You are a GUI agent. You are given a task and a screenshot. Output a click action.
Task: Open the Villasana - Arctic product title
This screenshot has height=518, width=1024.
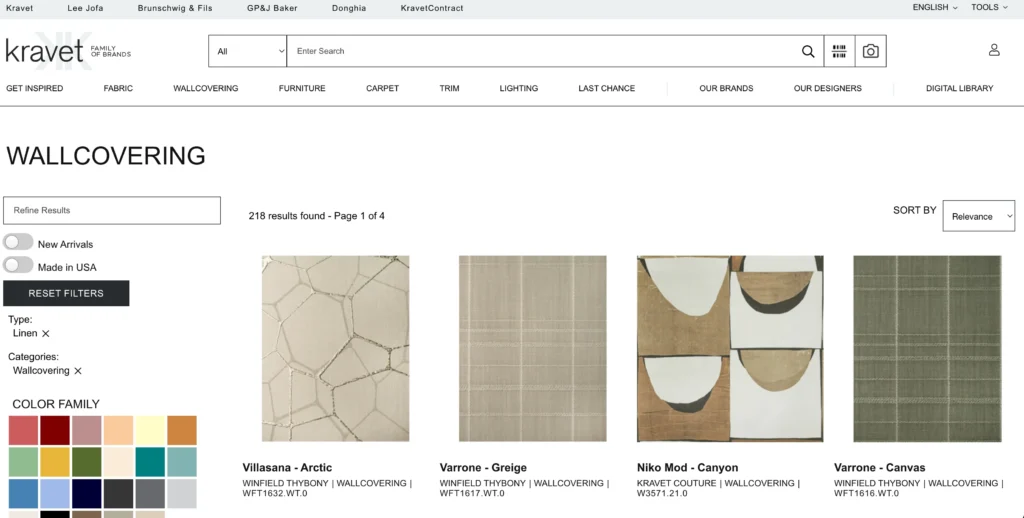pyautogui.click(x=287, y=468)
